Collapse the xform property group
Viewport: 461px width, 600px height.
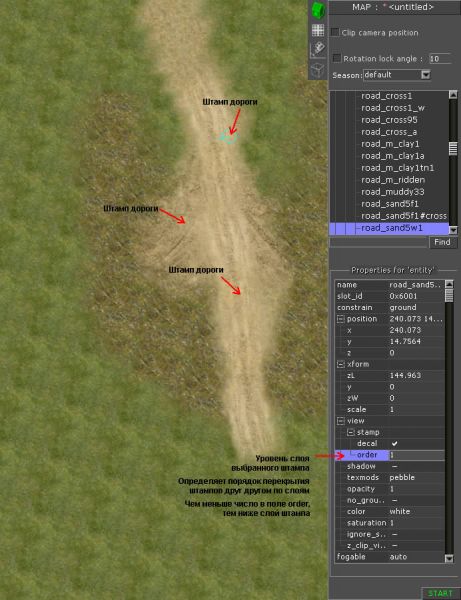[x=340, y=364]
